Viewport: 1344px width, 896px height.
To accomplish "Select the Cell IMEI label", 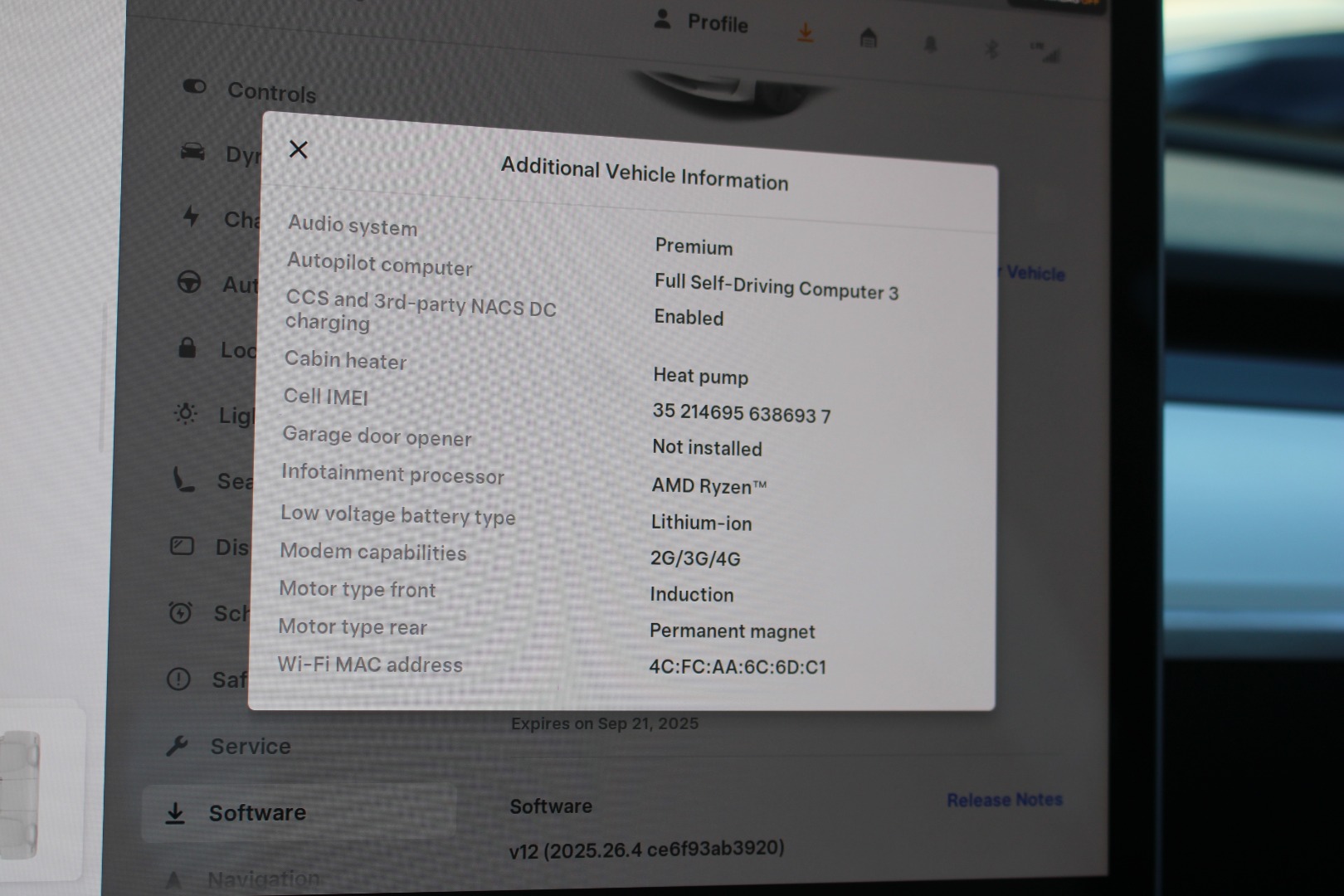I will point(325,397).
